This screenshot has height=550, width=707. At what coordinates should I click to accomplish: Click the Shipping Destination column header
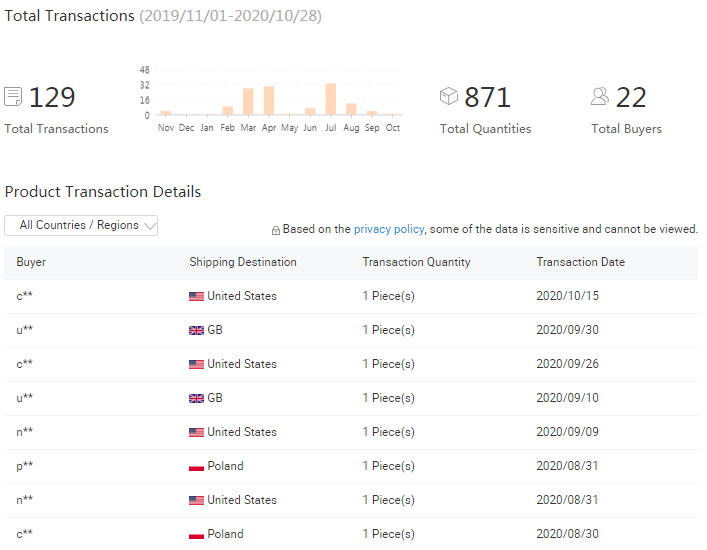click(243, 262)
